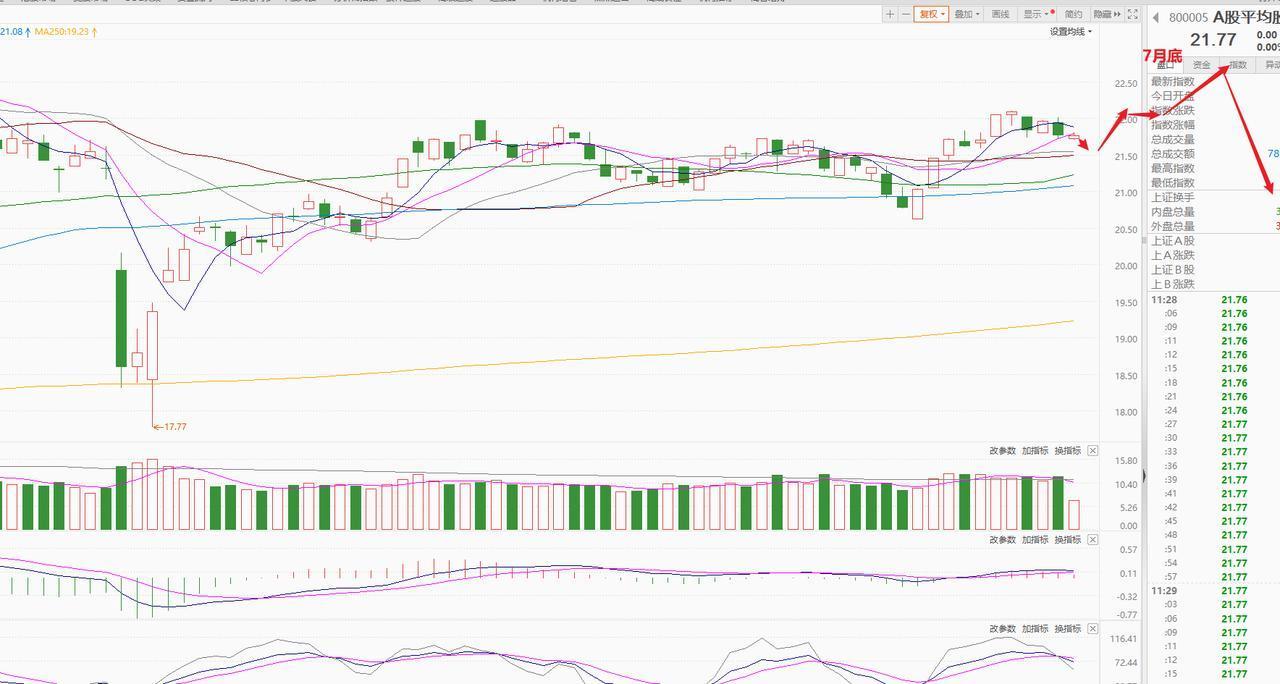The image size is (1280, 684).
Task: Click the large green candle near 19.50
Action: tap(121, 319)
